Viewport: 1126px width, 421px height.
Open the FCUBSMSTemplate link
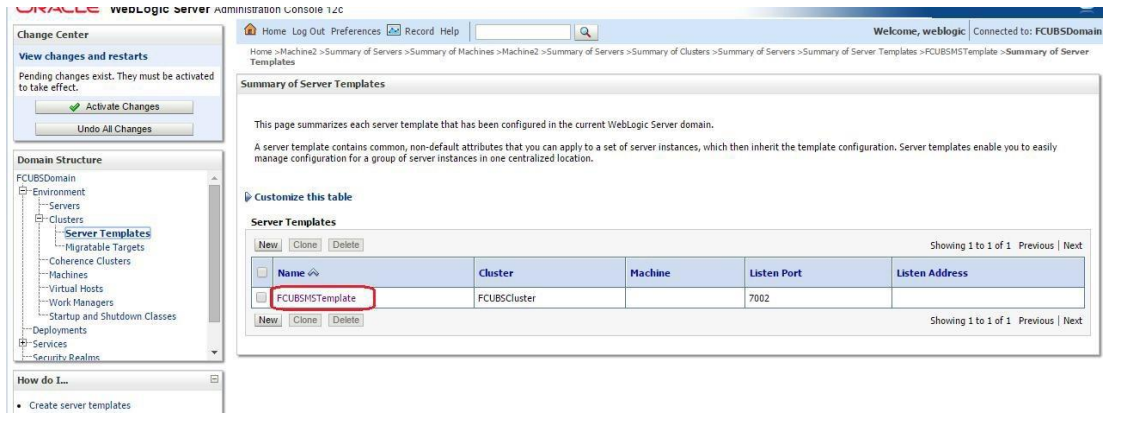pyautogui.click(x=317, y=297)
